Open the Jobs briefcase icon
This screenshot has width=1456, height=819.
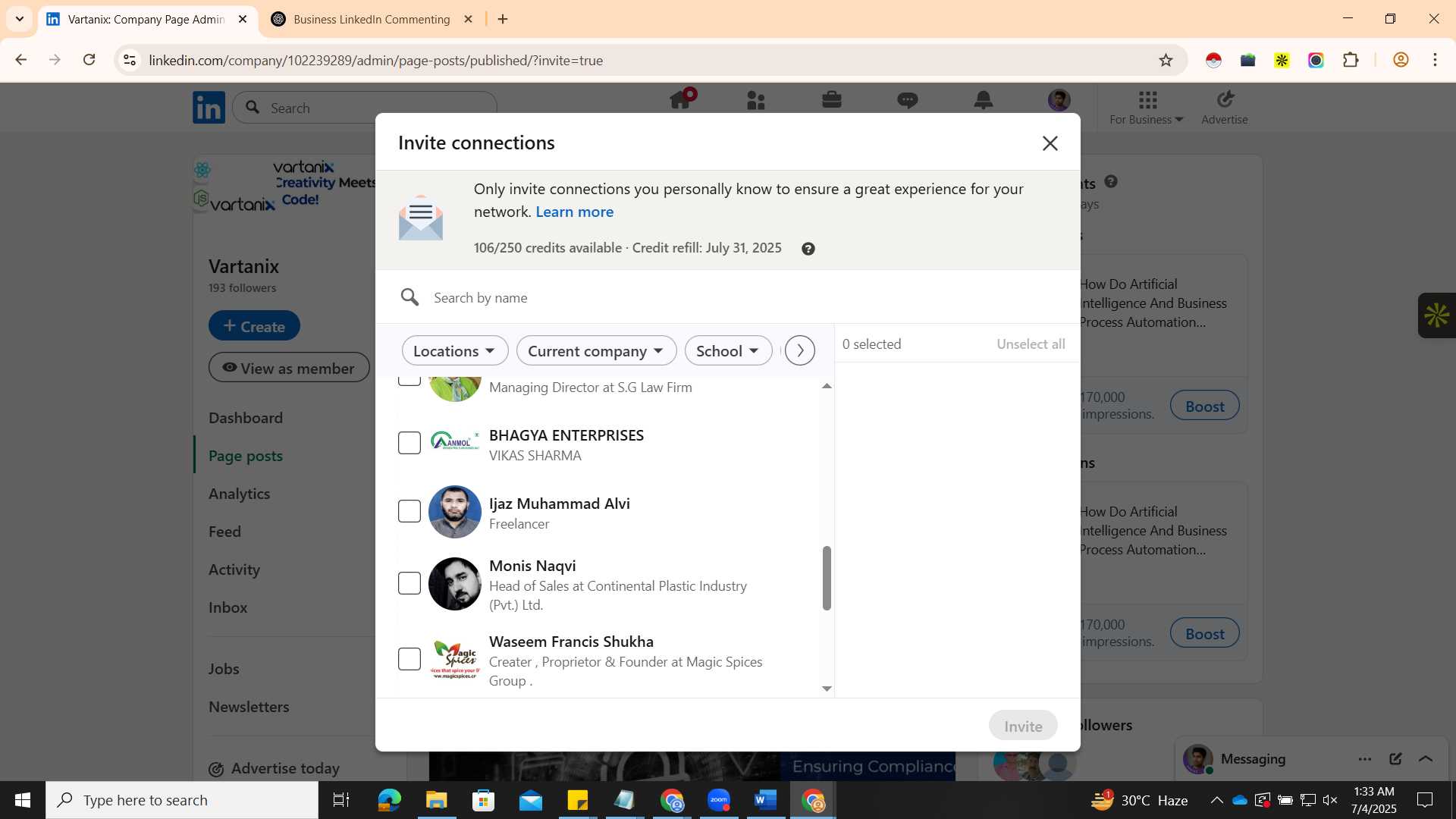tap(832, 99)
